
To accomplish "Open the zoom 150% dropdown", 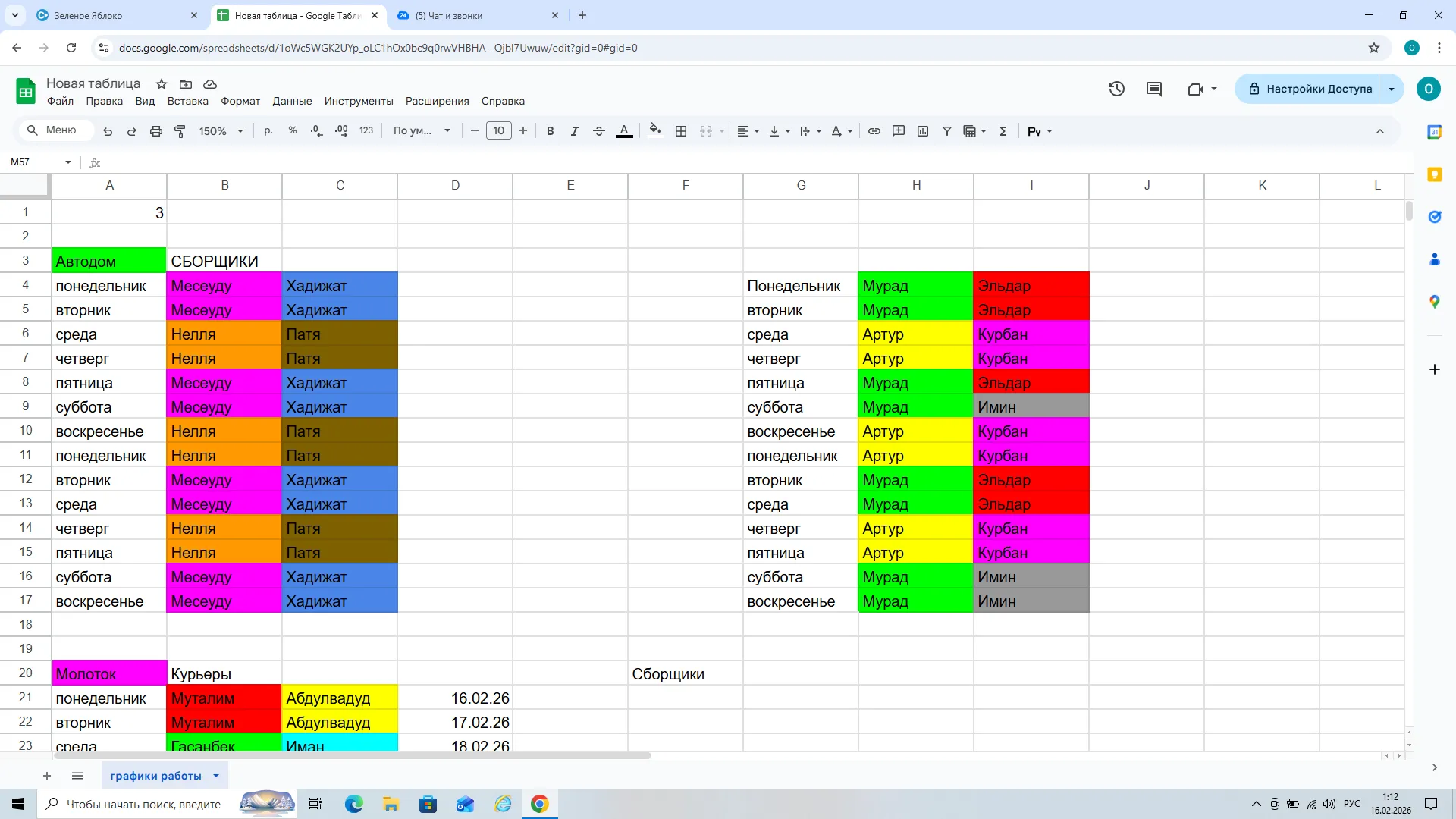I will point(221,131).
